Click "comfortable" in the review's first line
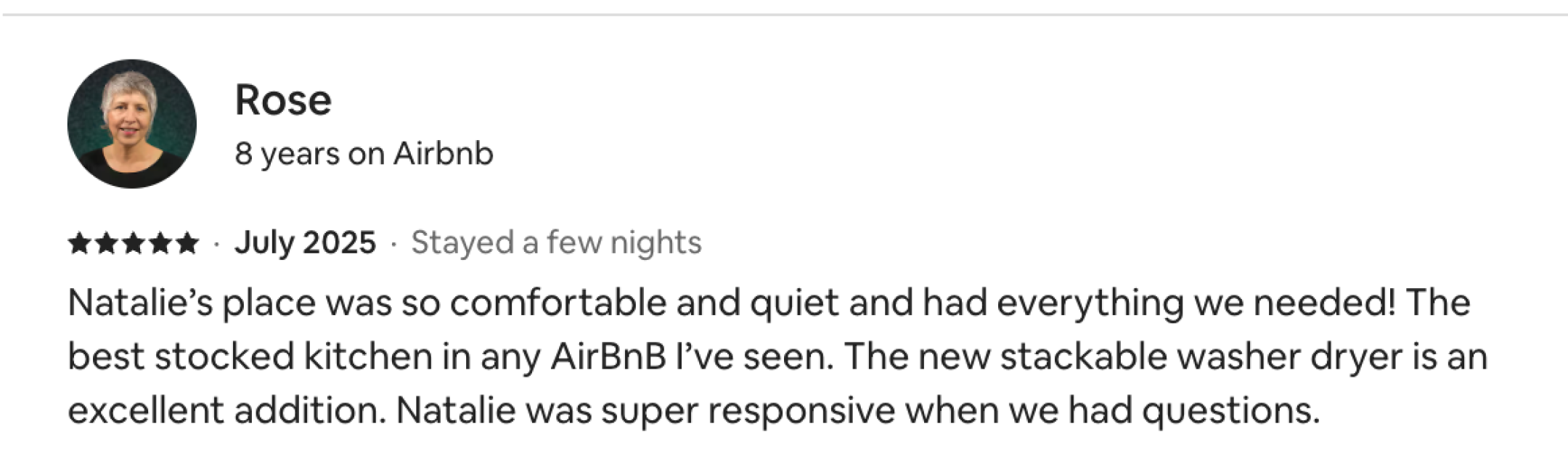The image size is (1568, 466). [558, 303]
